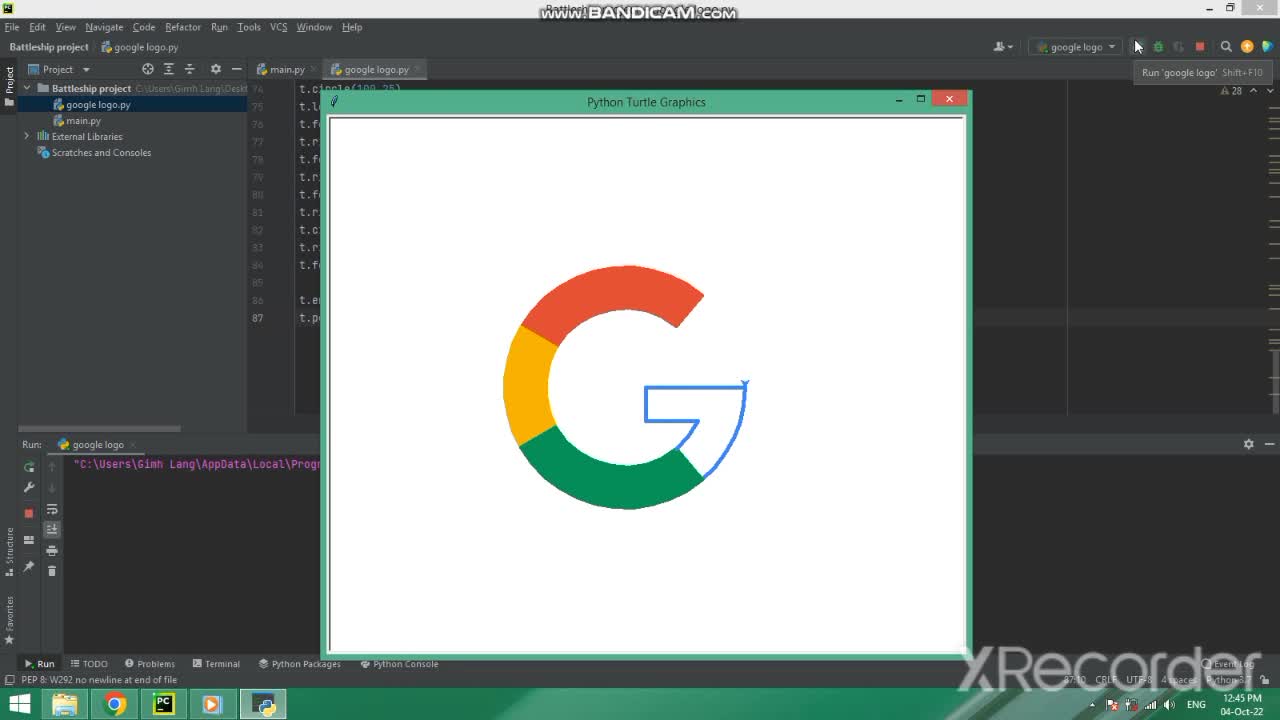Hide the Project panel with minus icon
Viewport: 1280px width, 720px height.
tap(236, 69)
